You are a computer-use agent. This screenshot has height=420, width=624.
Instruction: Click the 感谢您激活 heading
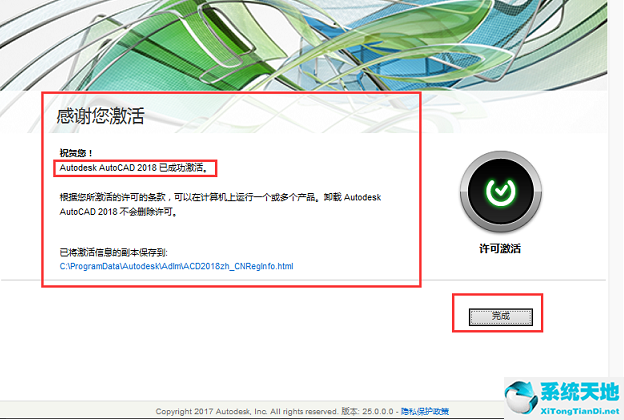[100, 116]
